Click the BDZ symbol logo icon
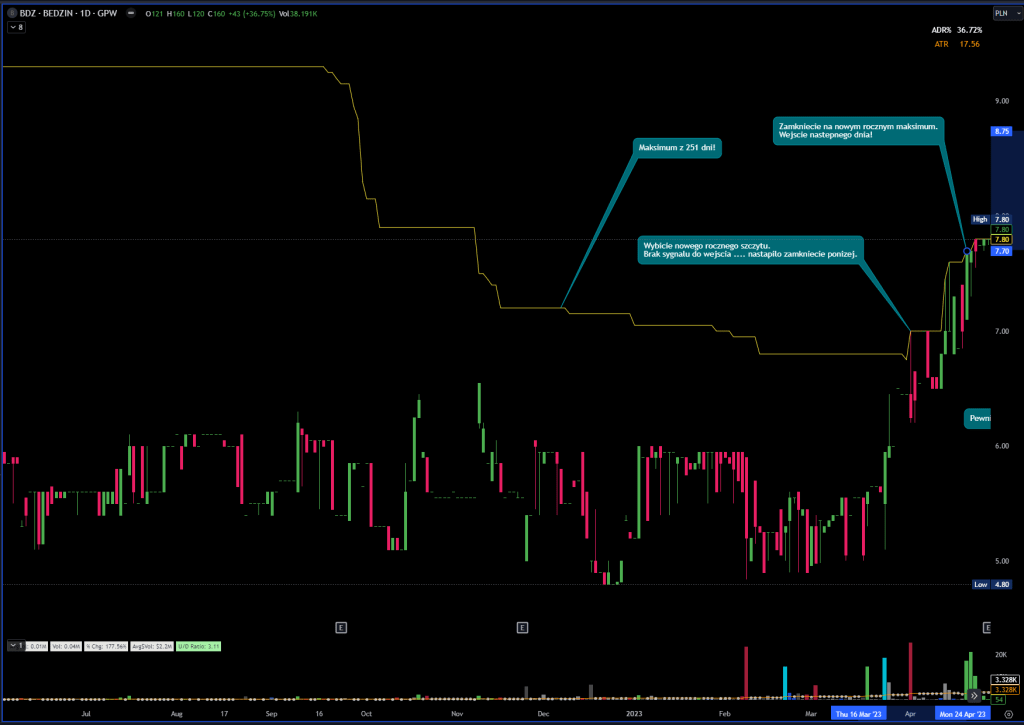 (12, 14)
